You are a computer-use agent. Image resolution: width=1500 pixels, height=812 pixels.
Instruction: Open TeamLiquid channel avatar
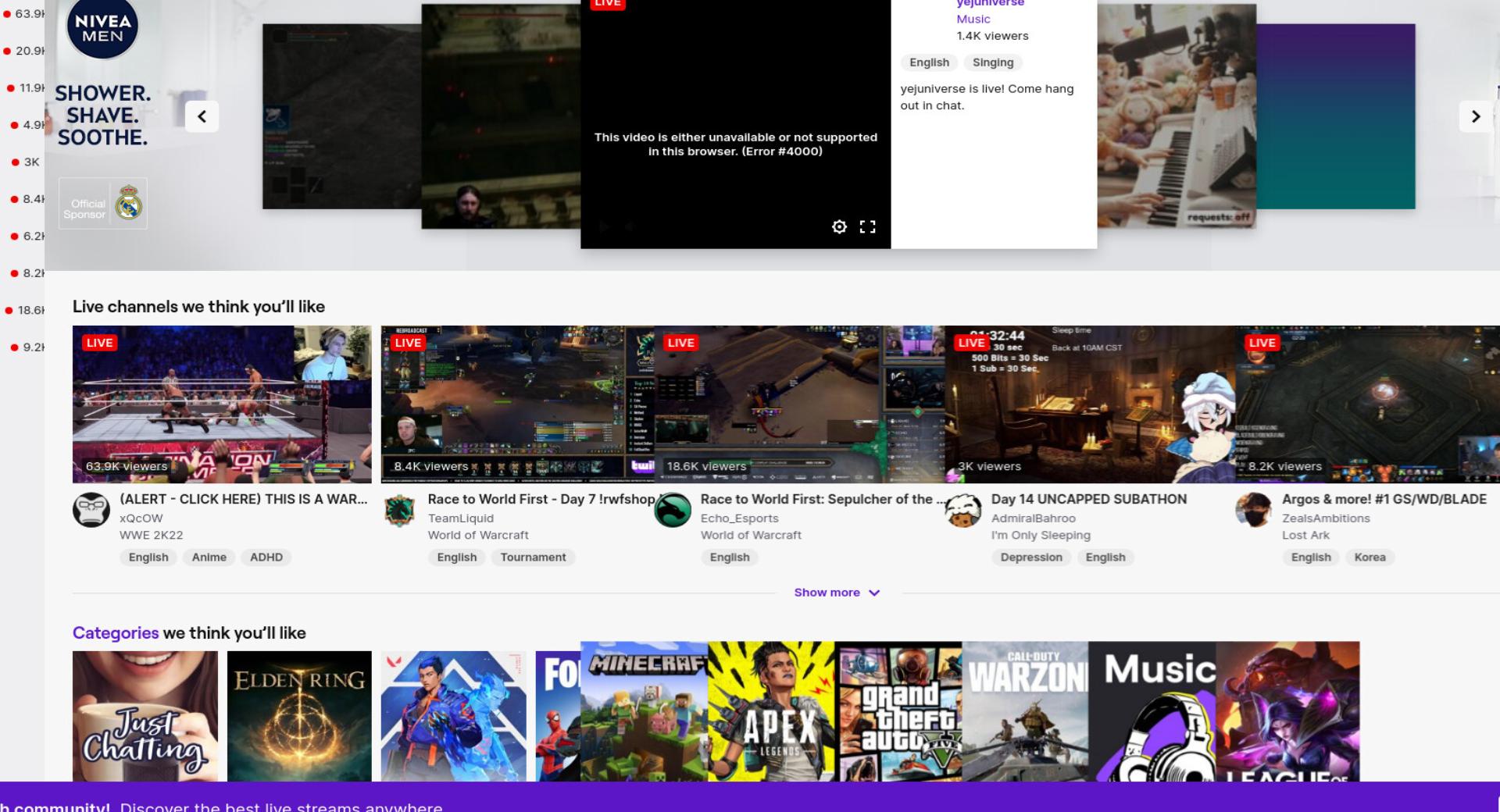click(x=399, y=511)
